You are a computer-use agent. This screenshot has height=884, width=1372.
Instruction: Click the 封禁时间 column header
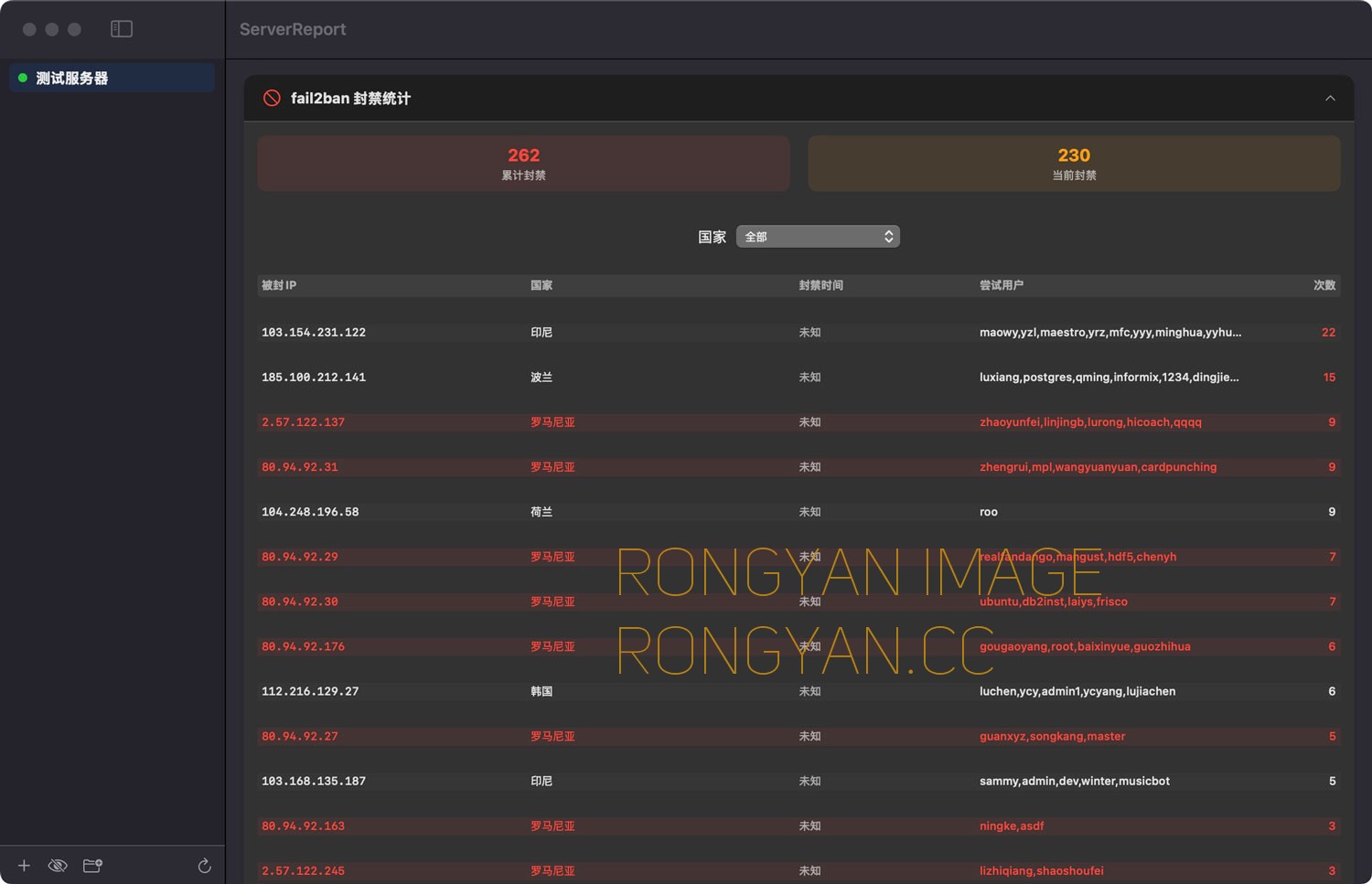coord(820,285)
